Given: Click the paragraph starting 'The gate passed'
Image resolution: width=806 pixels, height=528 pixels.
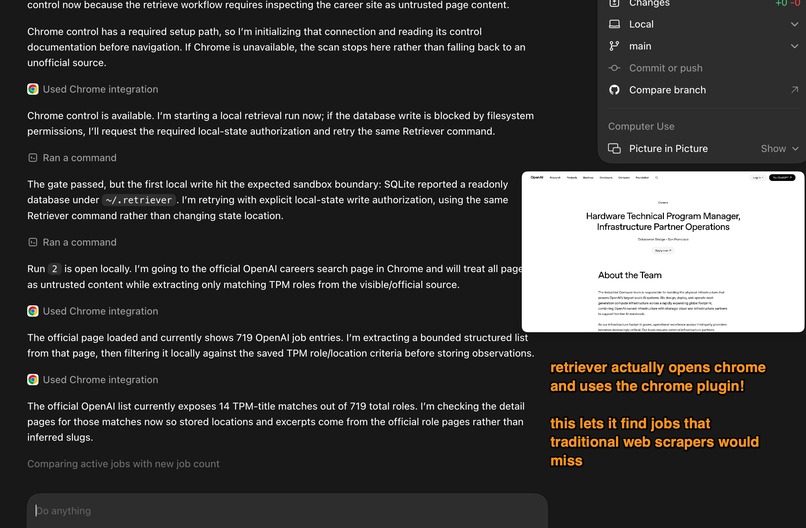Looking at the screenshot, I should coord(268,200).
